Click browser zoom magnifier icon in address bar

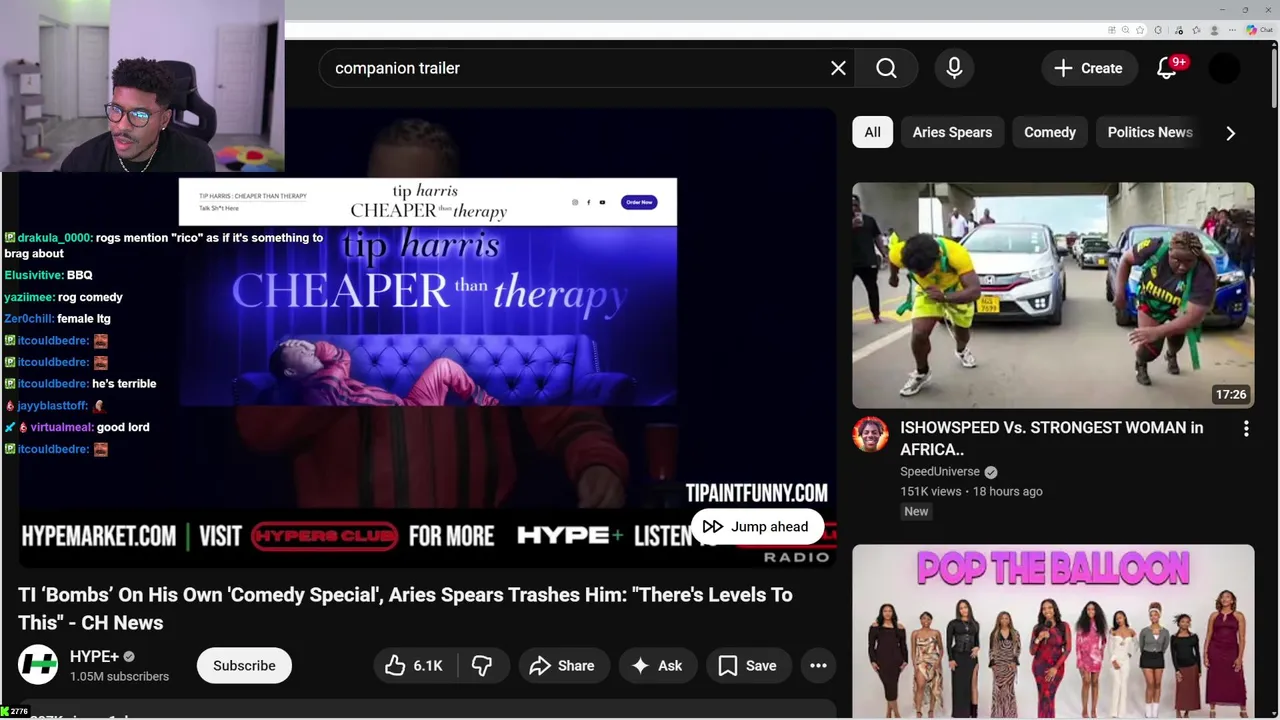click(x=1125, y=30)
